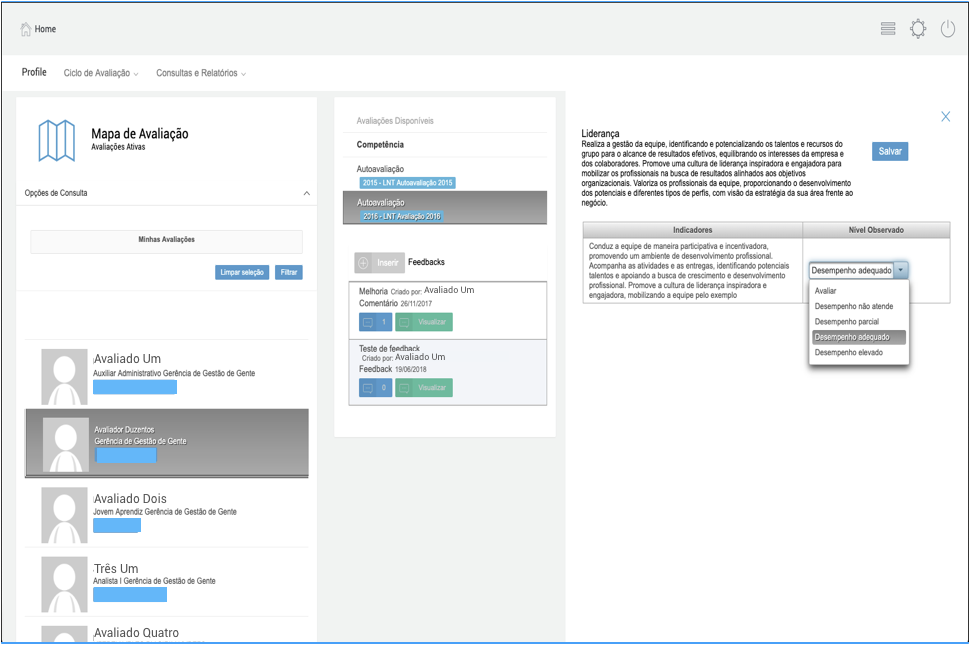Screen dimensions: 970x645
Task: Choose the highlighted Desempenho adequado option
Action: coord(859,337)
